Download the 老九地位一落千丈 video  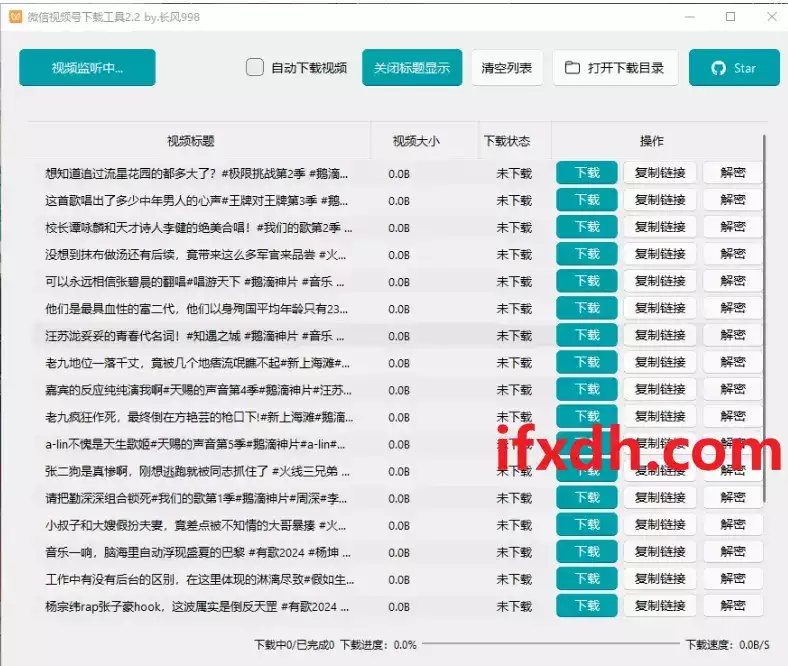pos(587,362)
